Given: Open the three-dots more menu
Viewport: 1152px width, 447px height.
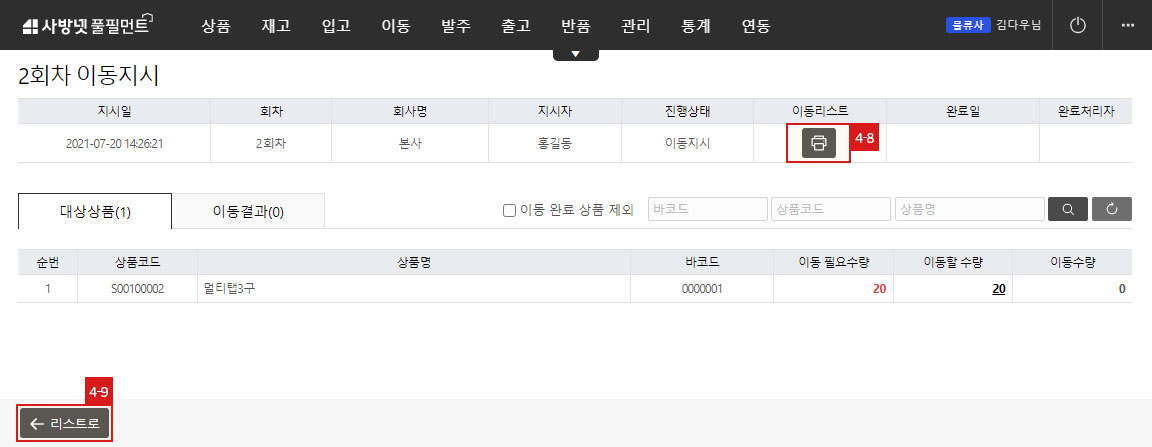Looking at the screenshot, I should pyautogui.click(x=1128, y=26).
